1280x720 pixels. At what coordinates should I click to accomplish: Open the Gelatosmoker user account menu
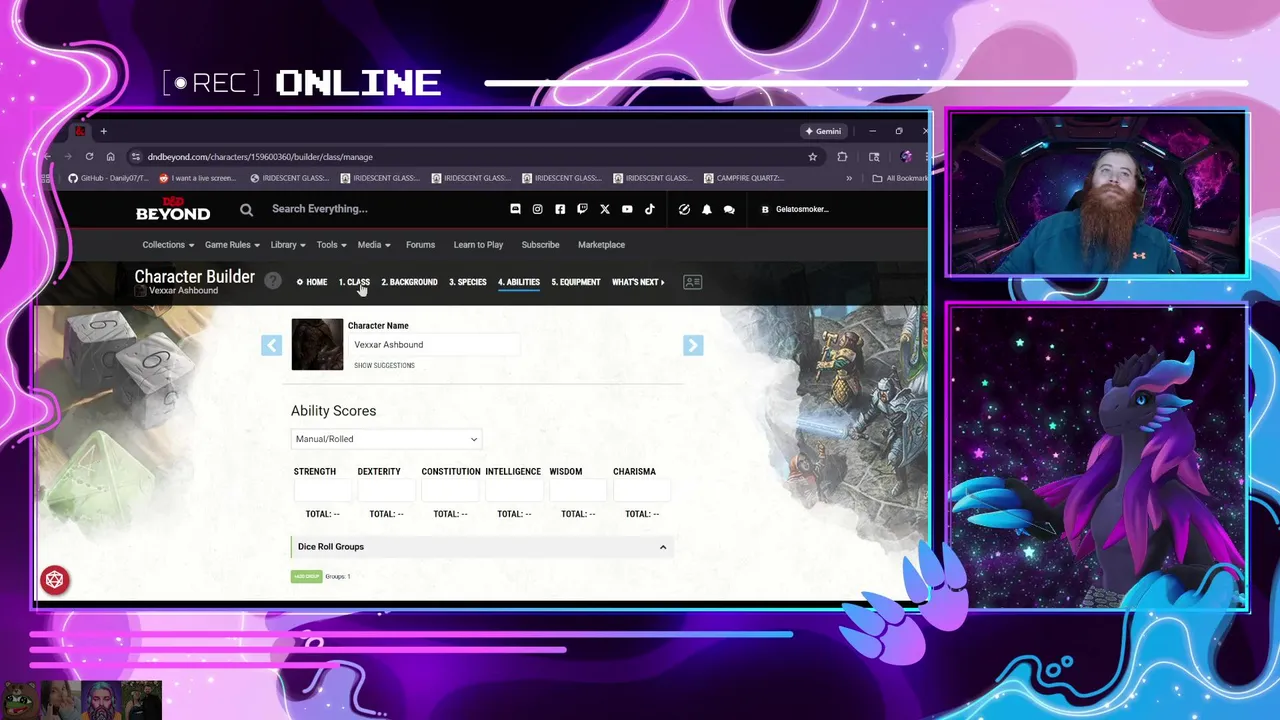point(795,209)
